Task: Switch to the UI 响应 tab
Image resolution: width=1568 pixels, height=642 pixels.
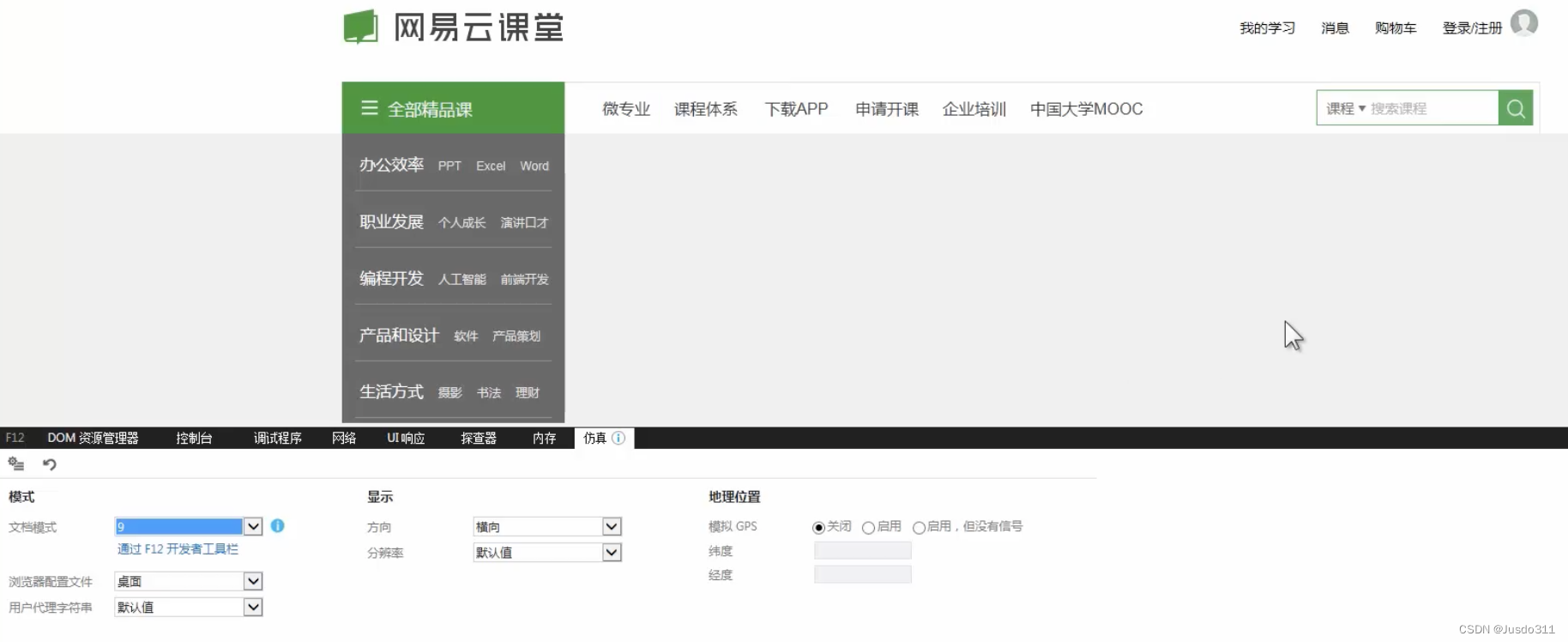Action: tap(406, 438)
